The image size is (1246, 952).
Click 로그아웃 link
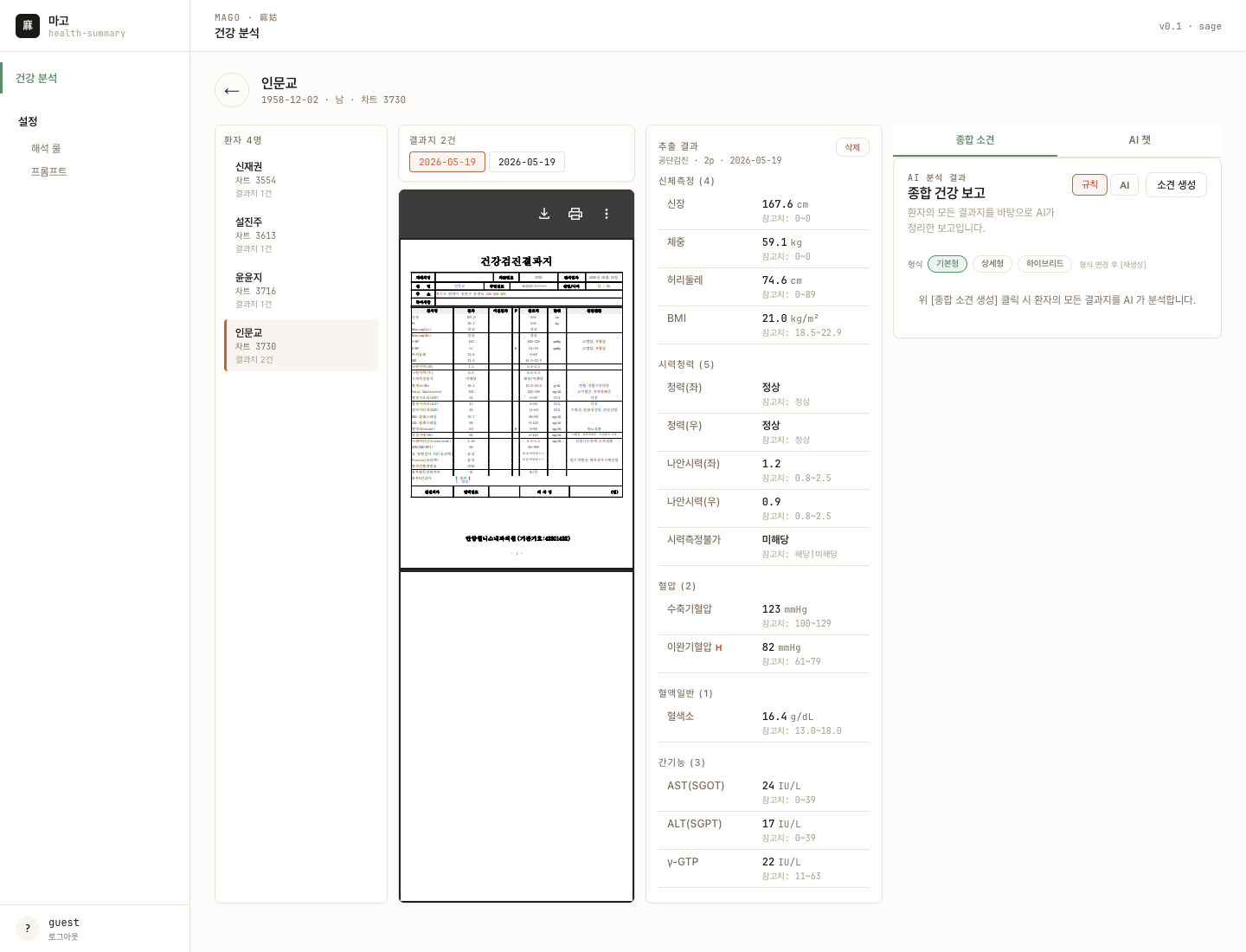[x=63, y=936]
